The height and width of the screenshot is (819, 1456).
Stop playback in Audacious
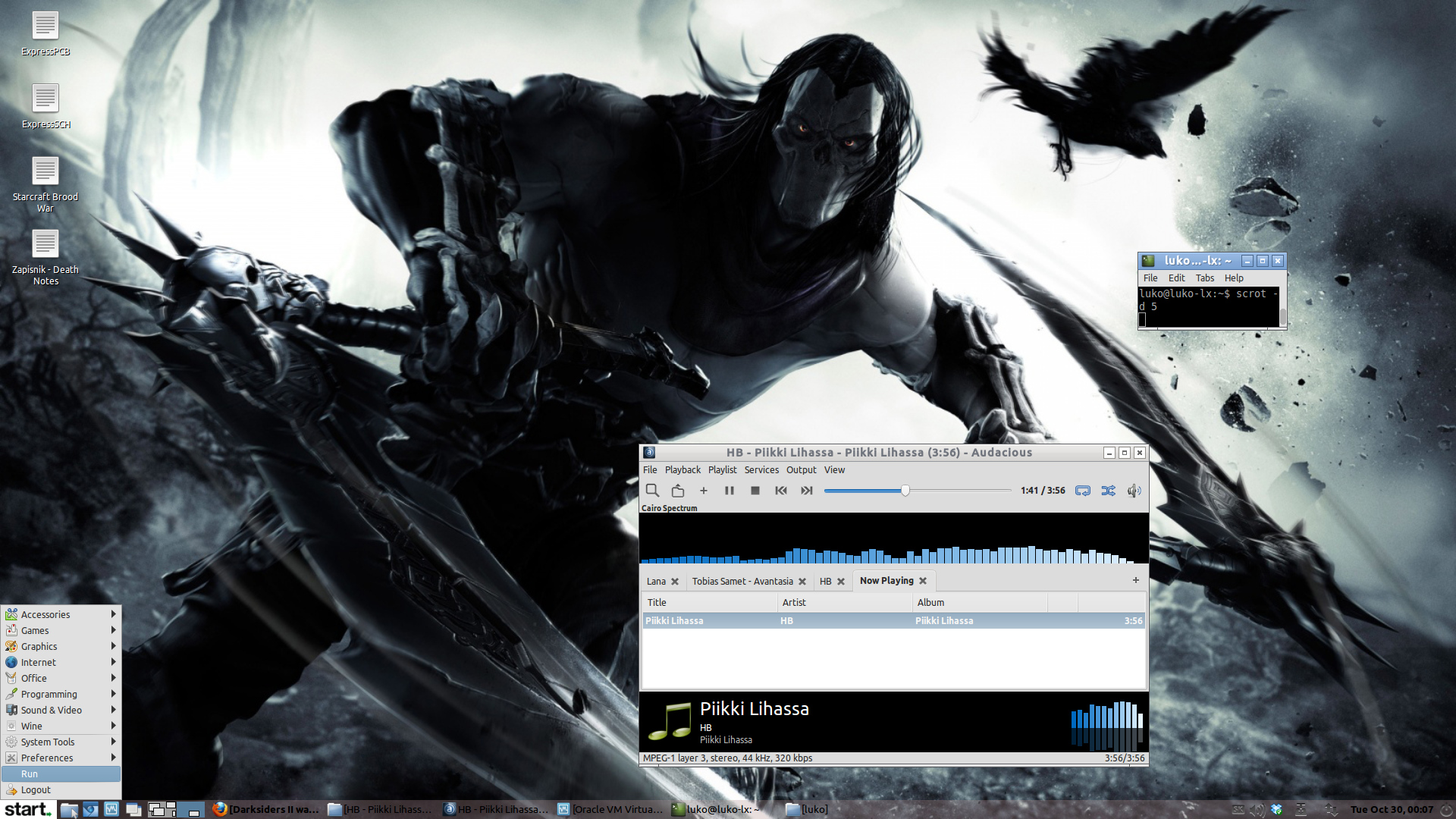(x=755, y=491)
